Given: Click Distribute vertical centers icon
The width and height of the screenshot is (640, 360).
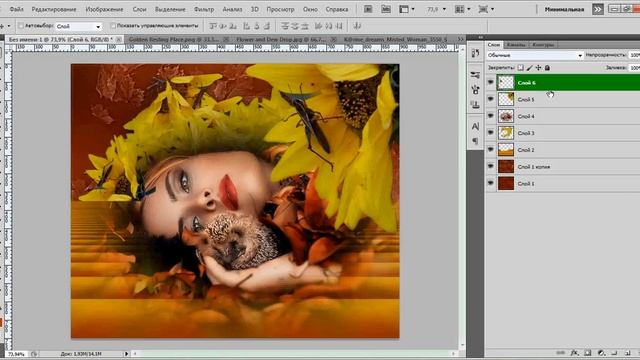Looking at the screenshot, I should point(295,26).
